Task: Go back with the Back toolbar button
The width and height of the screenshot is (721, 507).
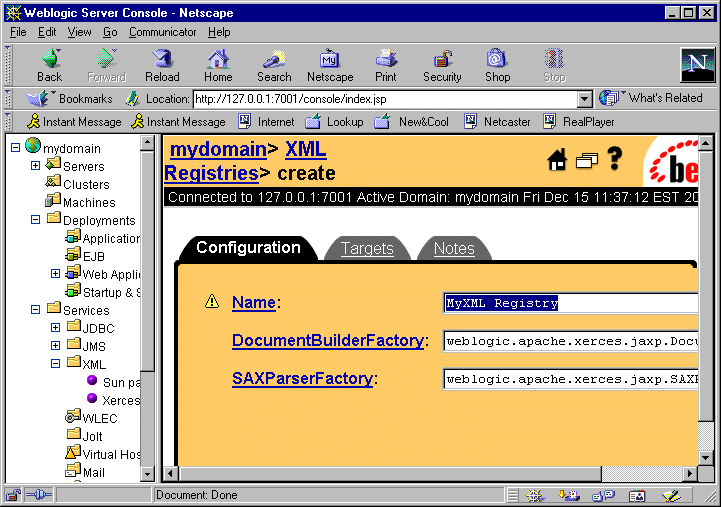Action: [50, 65]
